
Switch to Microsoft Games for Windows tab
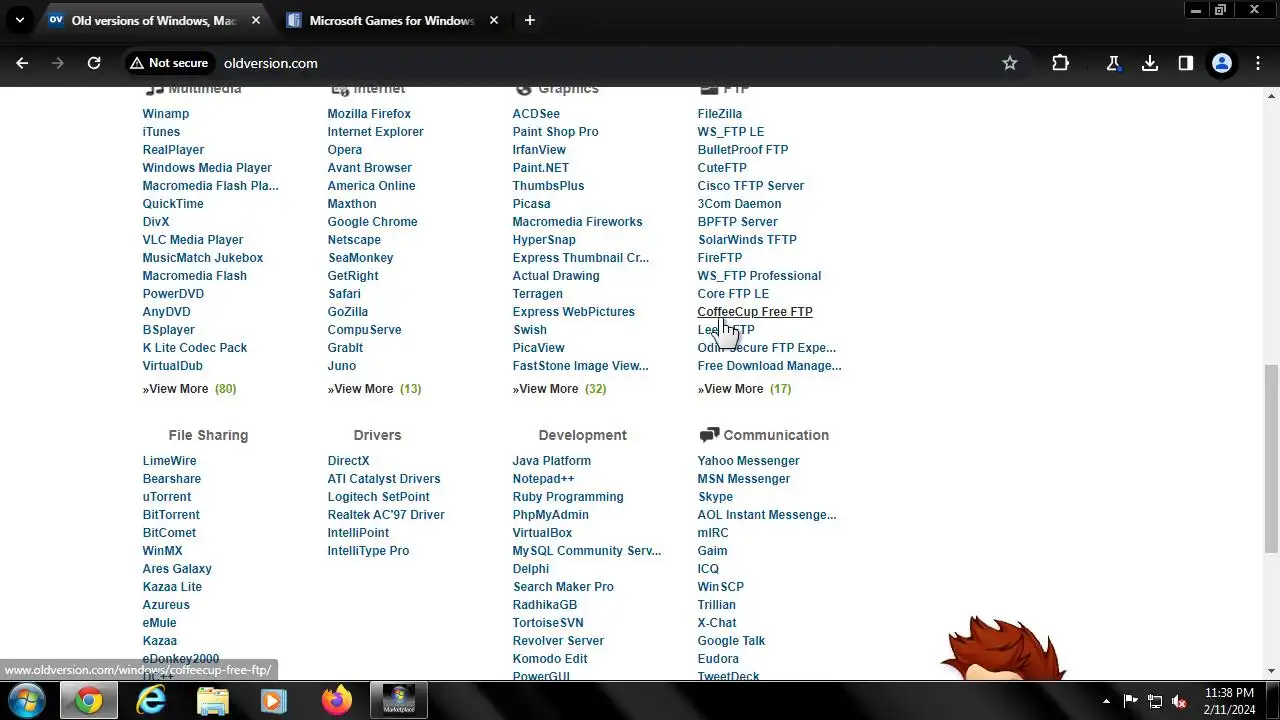(x=391, y=20)
